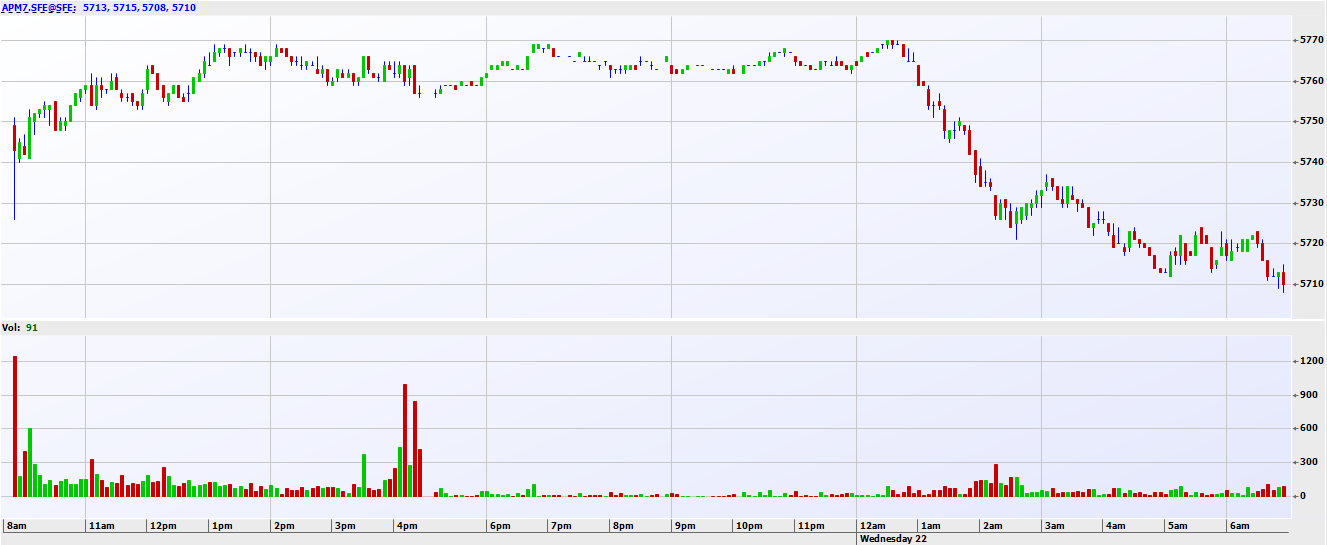Click the 5750 price axis label
Image resolution: width=1327 pixels, height=545 pixels.
coord(1310,121)
